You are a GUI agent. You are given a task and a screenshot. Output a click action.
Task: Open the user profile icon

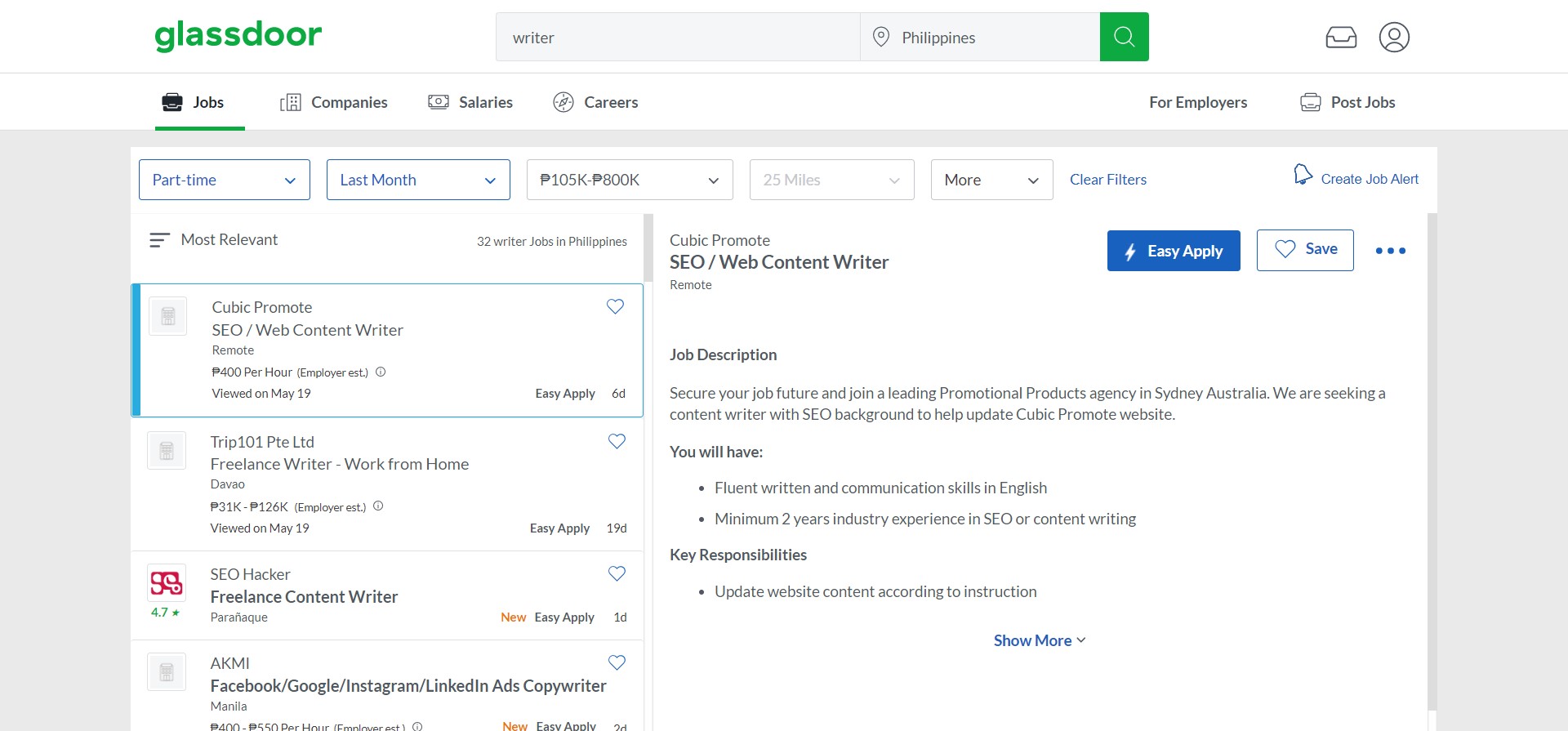point(1394,37)
